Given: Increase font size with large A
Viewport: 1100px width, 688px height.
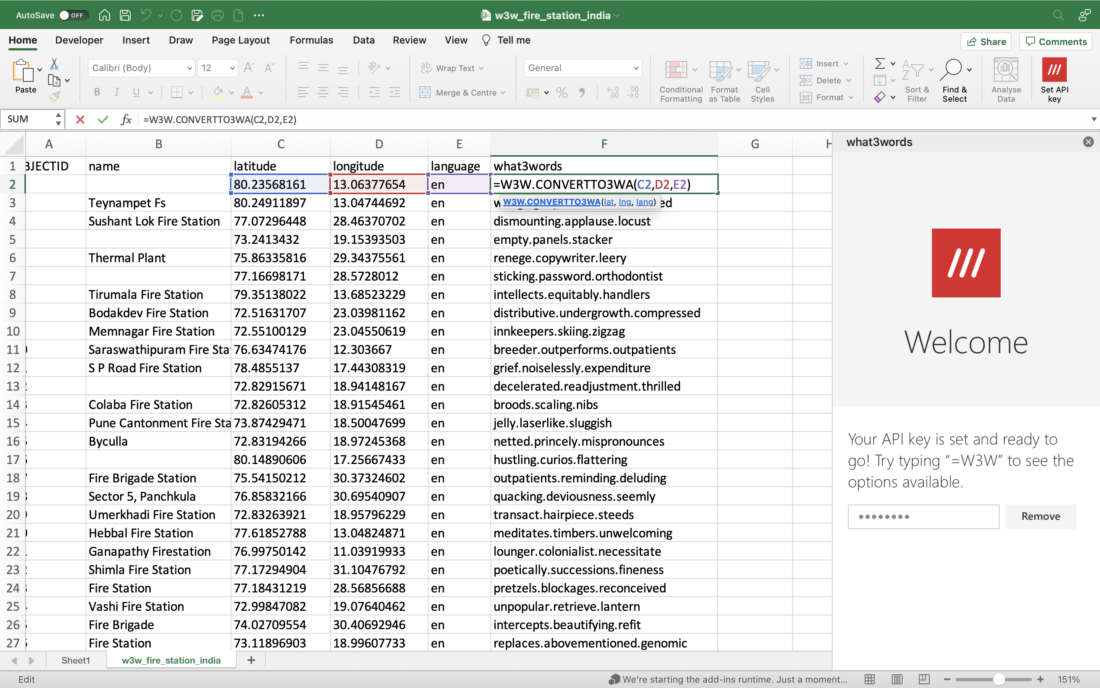Looking at the screenshot, I should click(x=248, y=68).
